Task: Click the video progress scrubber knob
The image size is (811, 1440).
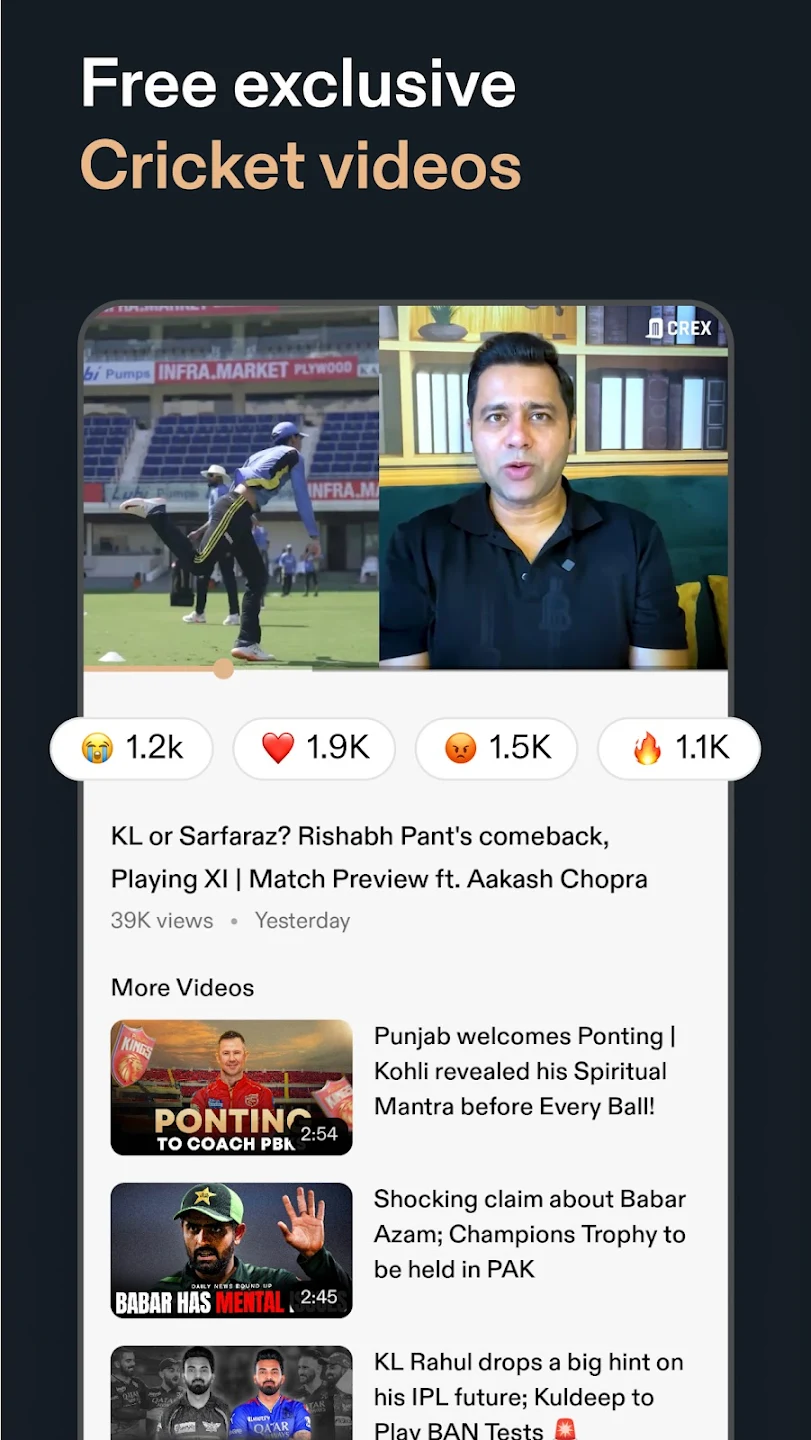Action: tap(223, 669)
